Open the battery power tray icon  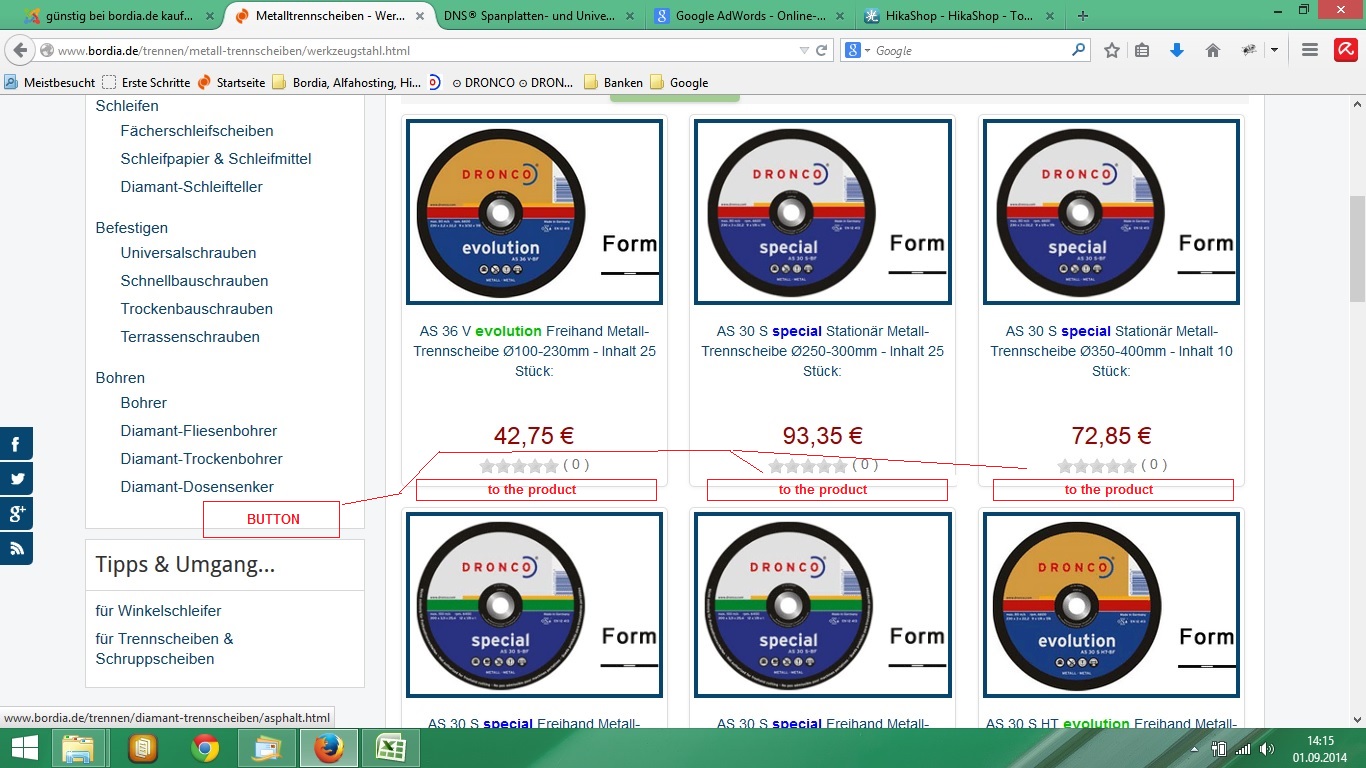pos(1219,749)
